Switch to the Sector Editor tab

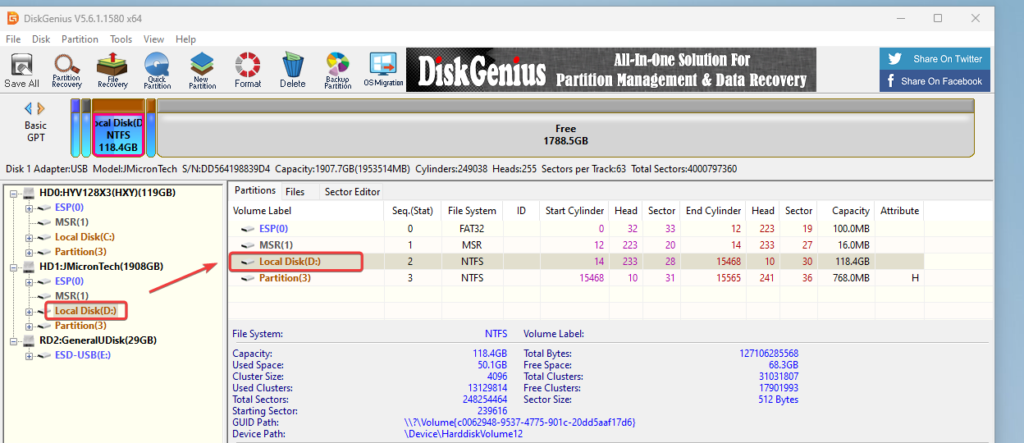[352, 191]
